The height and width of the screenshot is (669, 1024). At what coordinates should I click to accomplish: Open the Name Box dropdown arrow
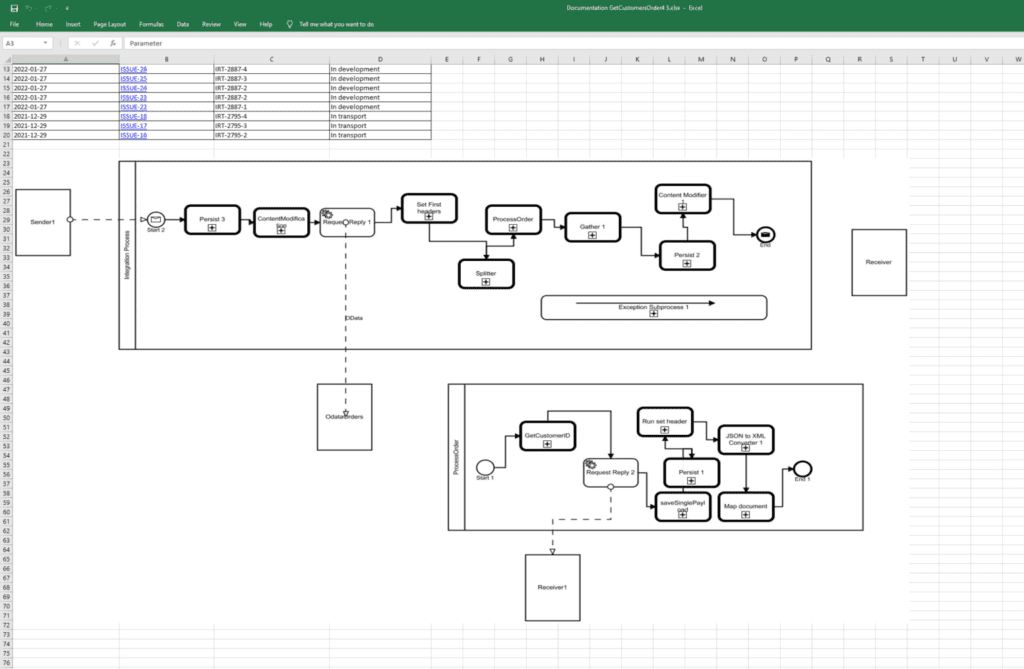(45, 43)
